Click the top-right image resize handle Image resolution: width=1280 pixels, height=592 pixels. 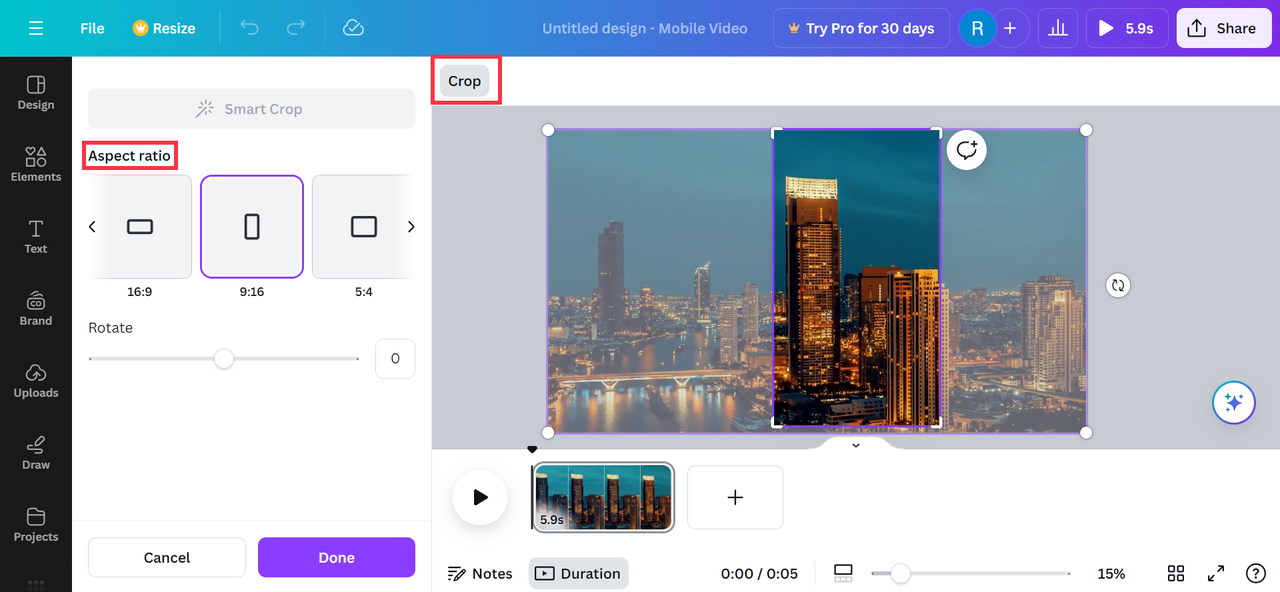1086,130
